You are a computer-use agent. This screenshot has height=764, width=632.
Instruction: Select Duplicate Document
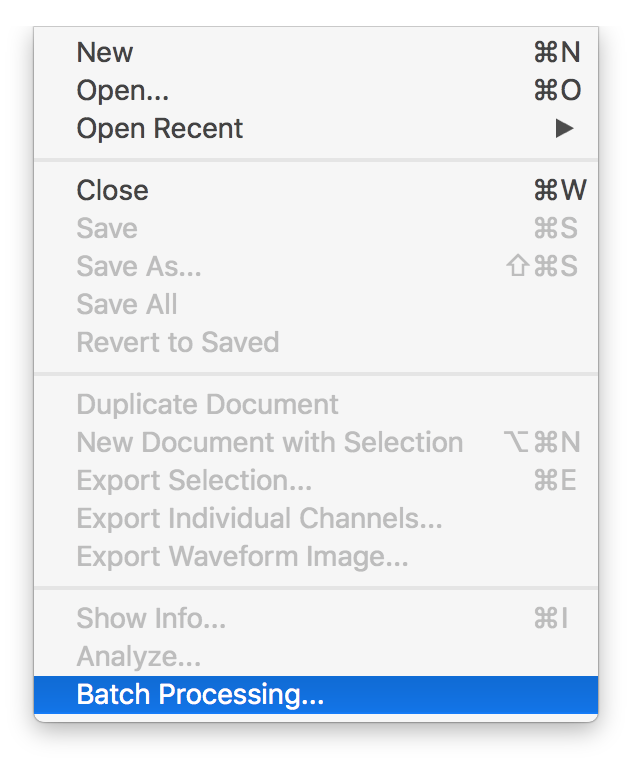point(207,405)
